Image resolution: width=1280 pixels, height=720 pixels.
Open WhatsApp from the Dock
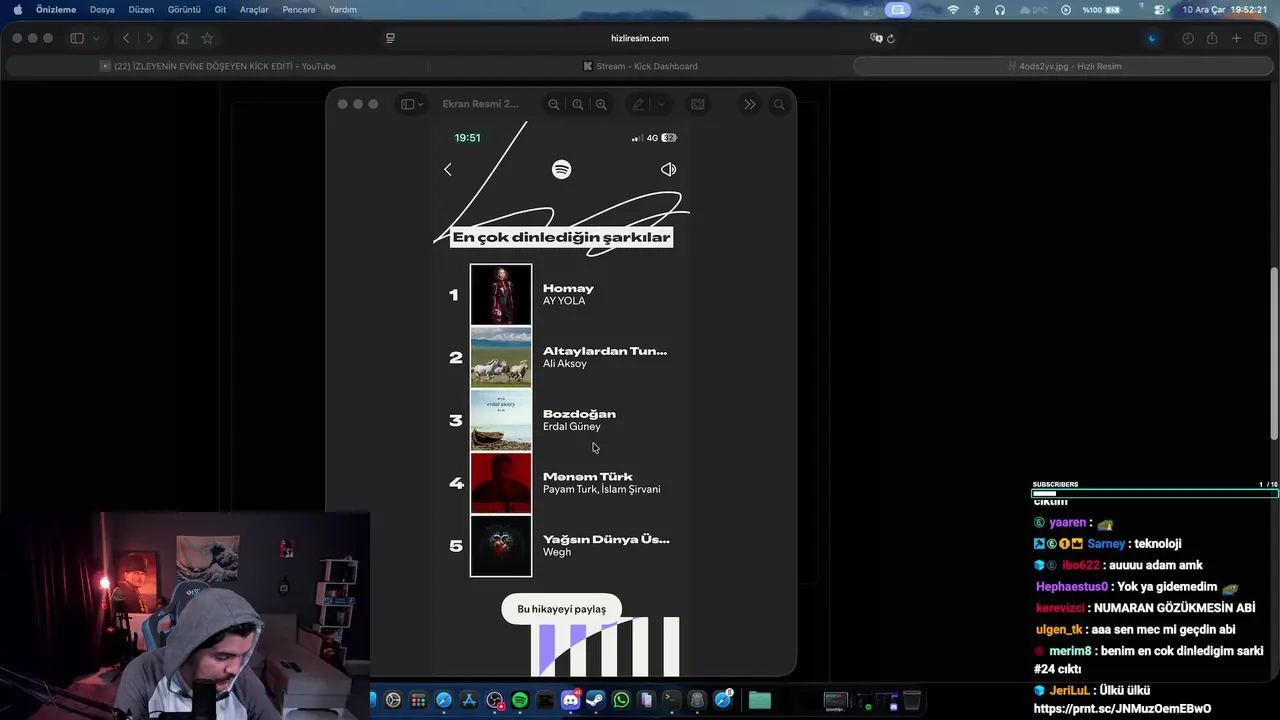(621, 701)
